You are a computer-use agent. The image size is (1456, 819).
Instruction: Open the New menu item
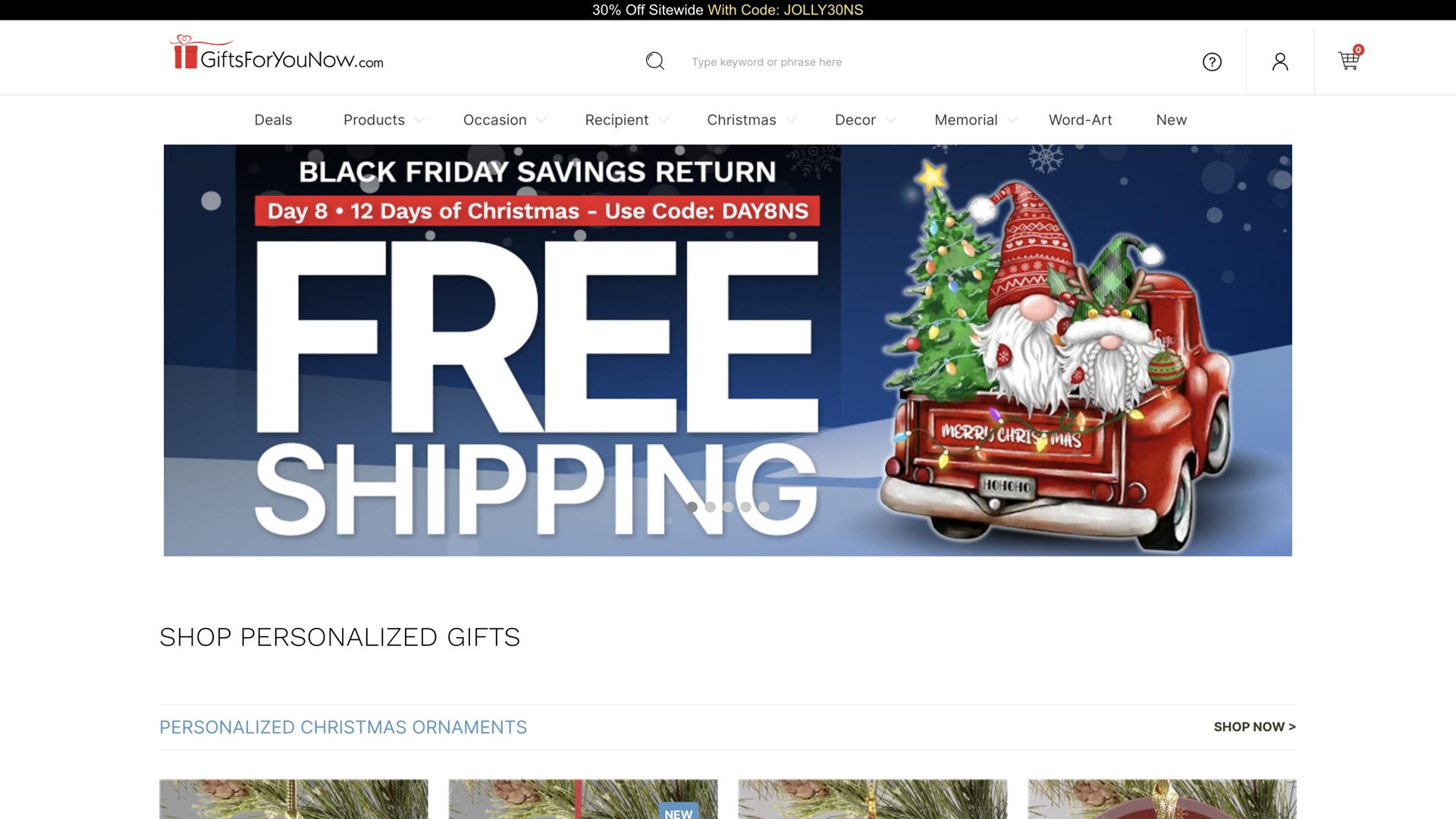click(1171, 120)
